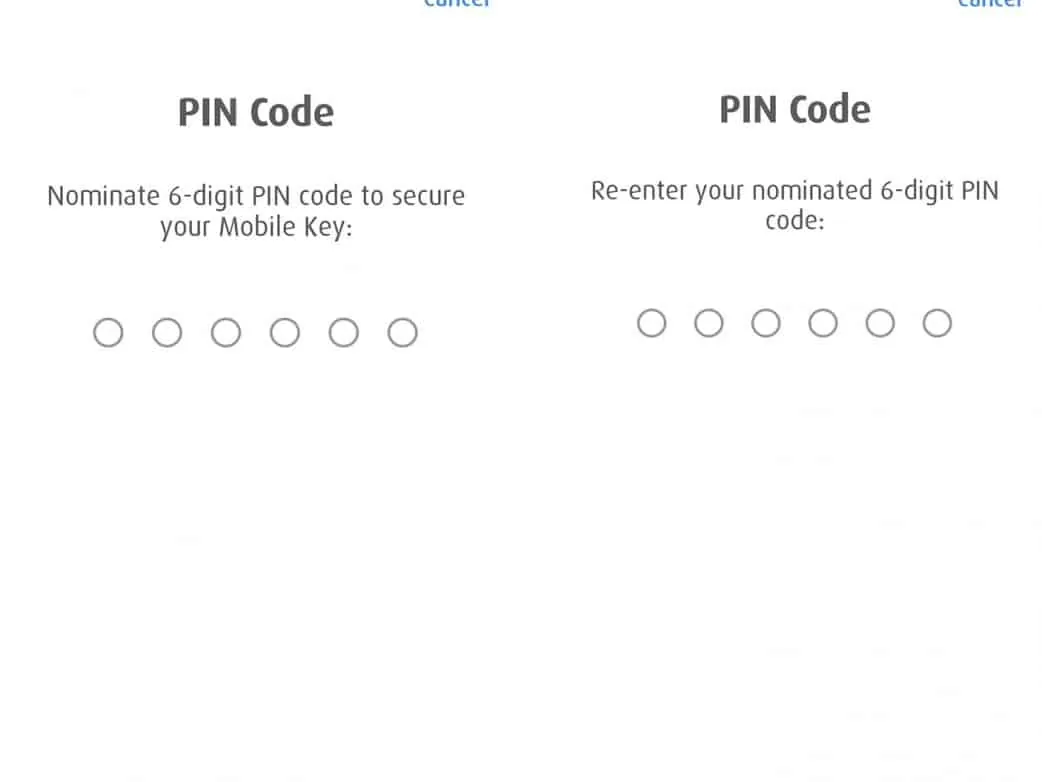Cancel the Nominate PIN code screen

point(457,3)
